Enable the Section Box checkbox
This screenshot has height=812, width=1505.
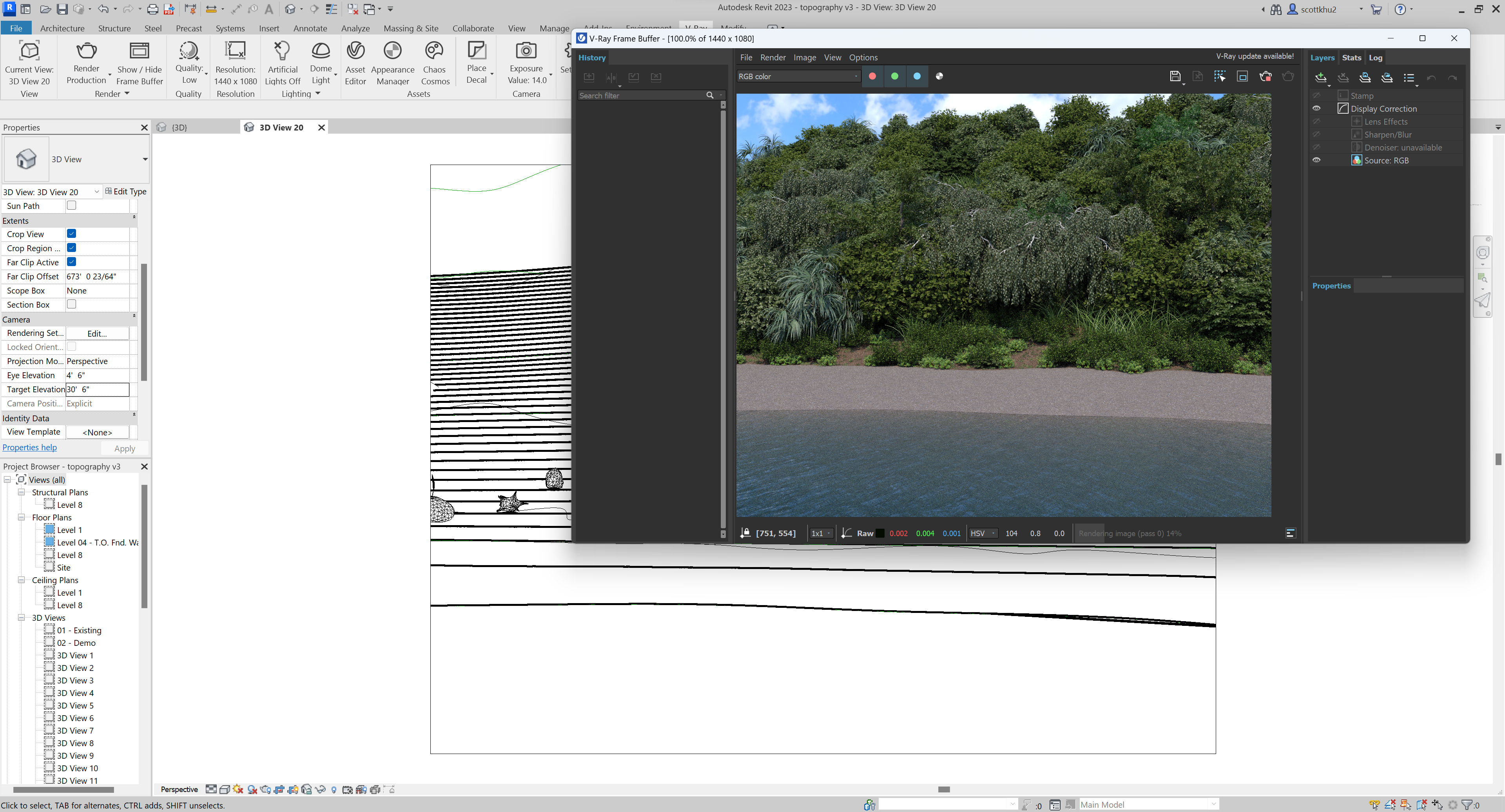point(71,304)
